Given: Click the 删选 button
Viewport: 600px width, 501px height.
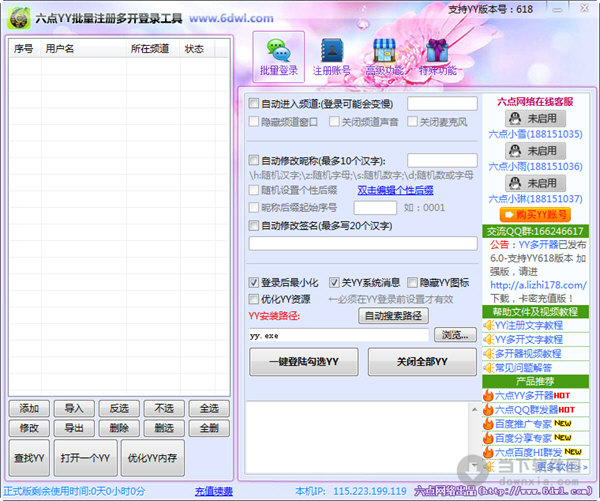Looking at the screenshot, I should point(164,428).
